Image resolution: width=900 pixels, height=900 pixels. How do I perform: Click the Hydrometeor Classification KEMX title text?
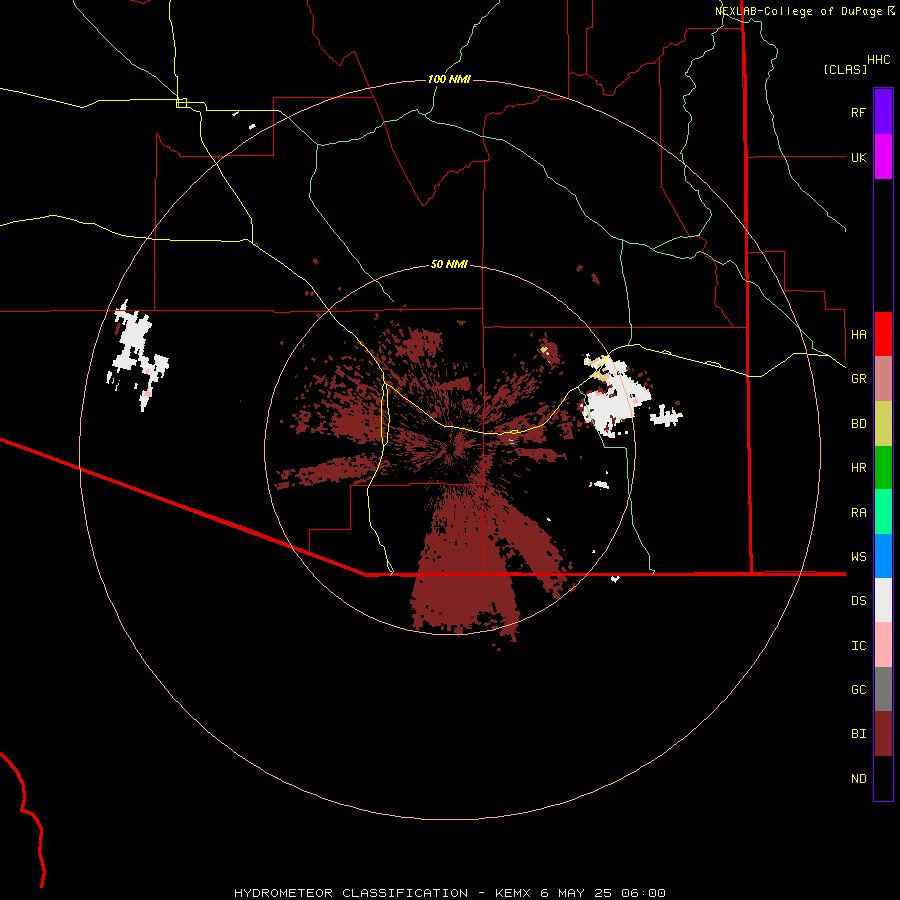(450, 893)
